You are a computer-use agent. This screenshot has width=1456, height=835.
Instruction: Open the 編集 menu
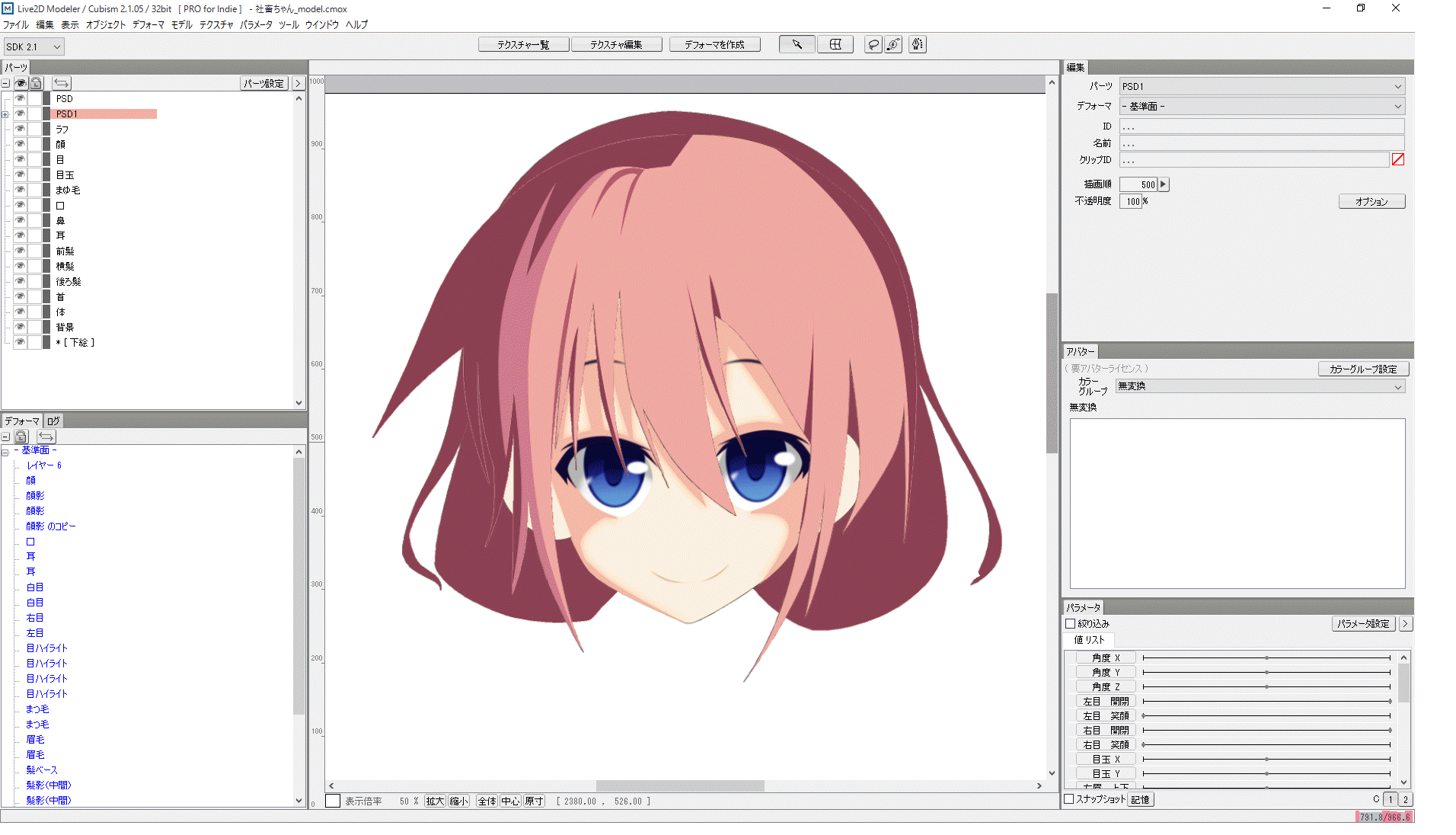click(x=45, y=24)
